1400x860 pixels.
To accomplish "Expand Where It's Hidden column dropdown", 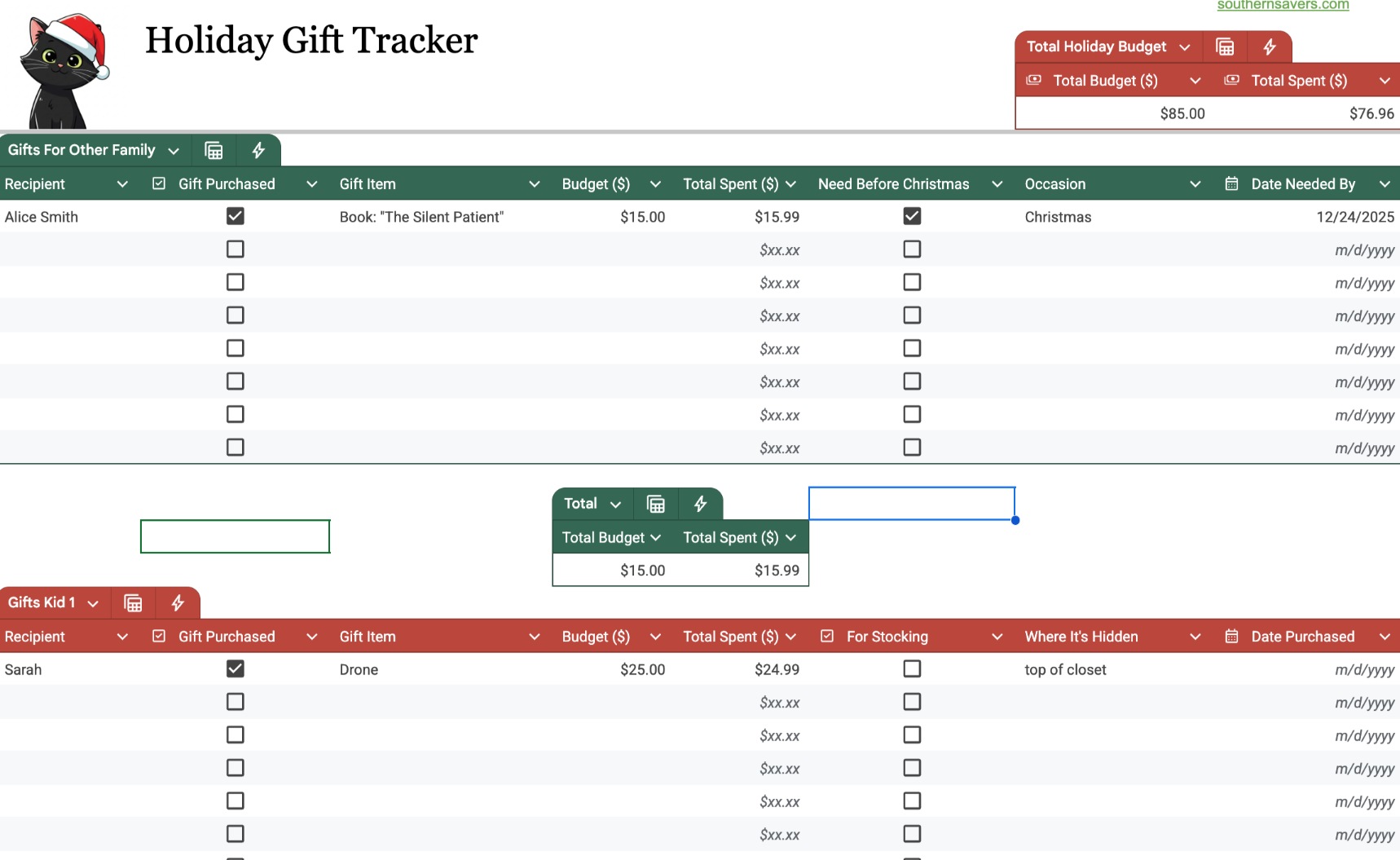I will tap(1195, 637).
